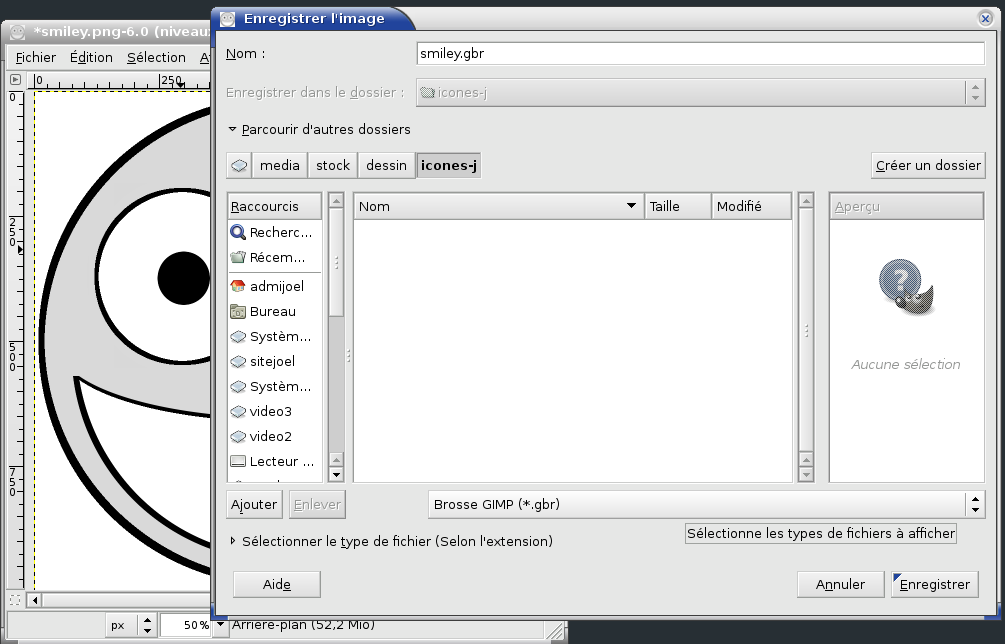Open the Brosse GIMP file filter dropdown
1005x644 pixels.
click(706, 505)
